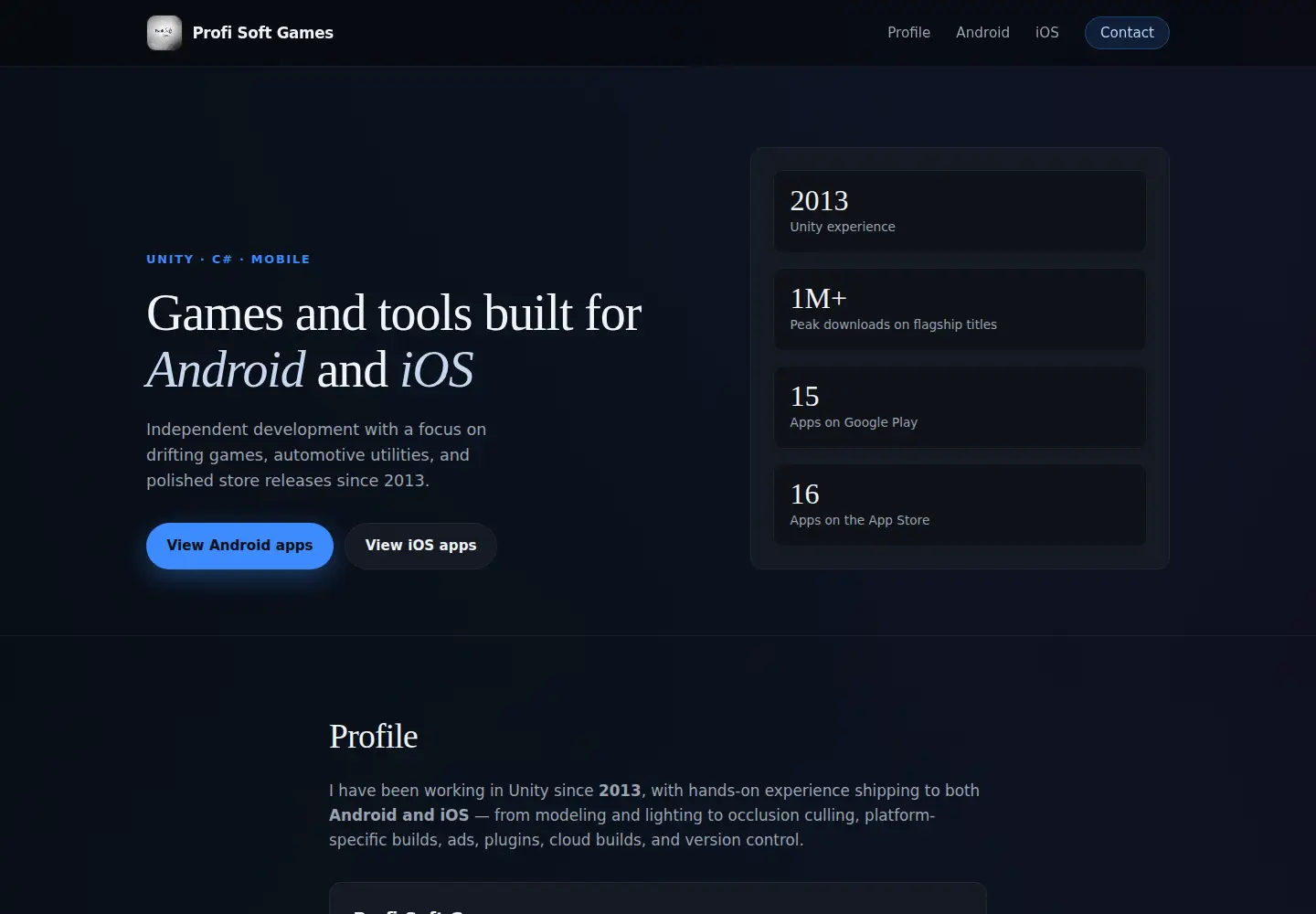This screenshot has width=1316, height=914.
Task: Select the 2013 Unity experience stat card
Action: click(960, 211)
